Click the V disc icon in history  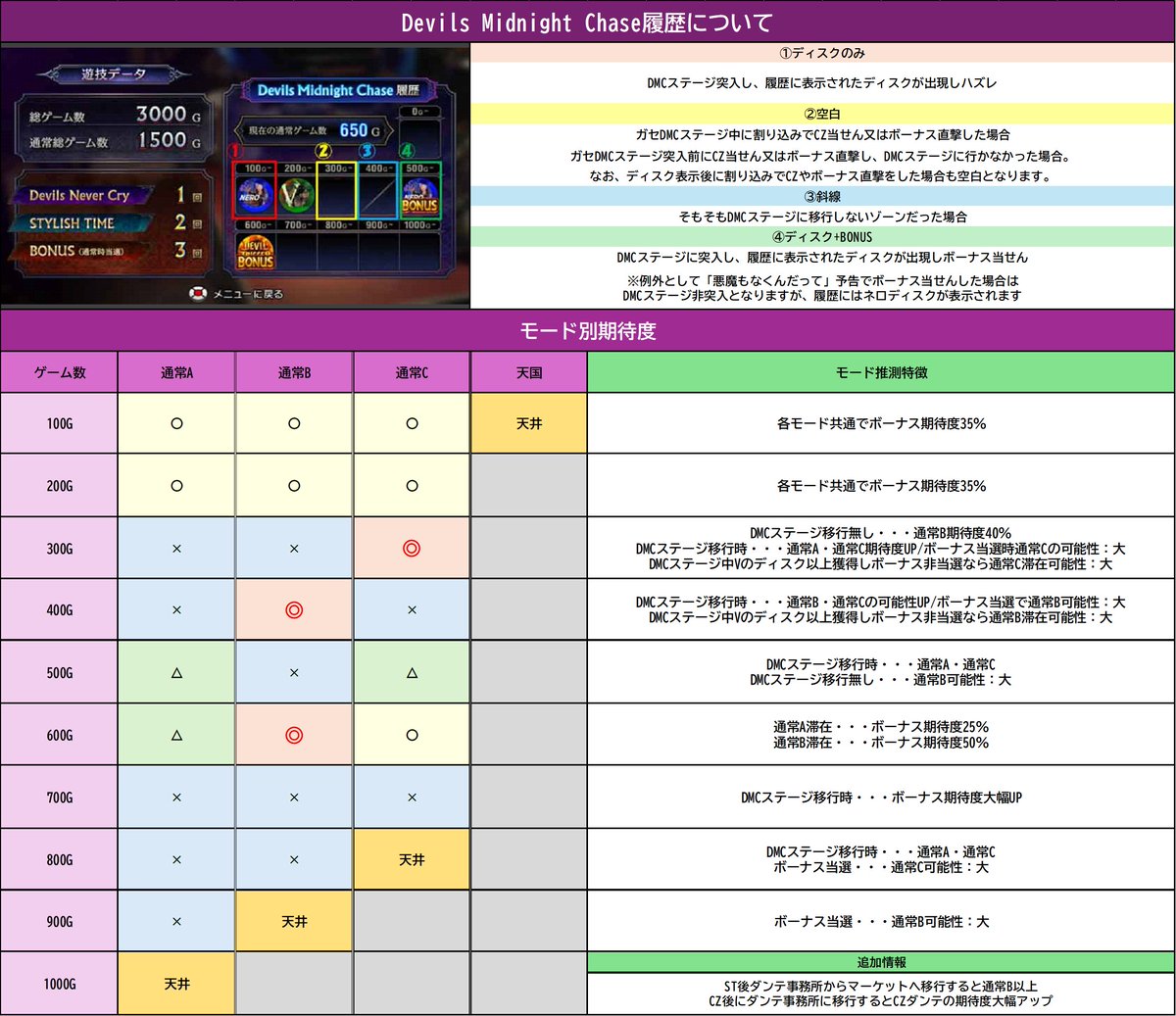click(295, 196)
